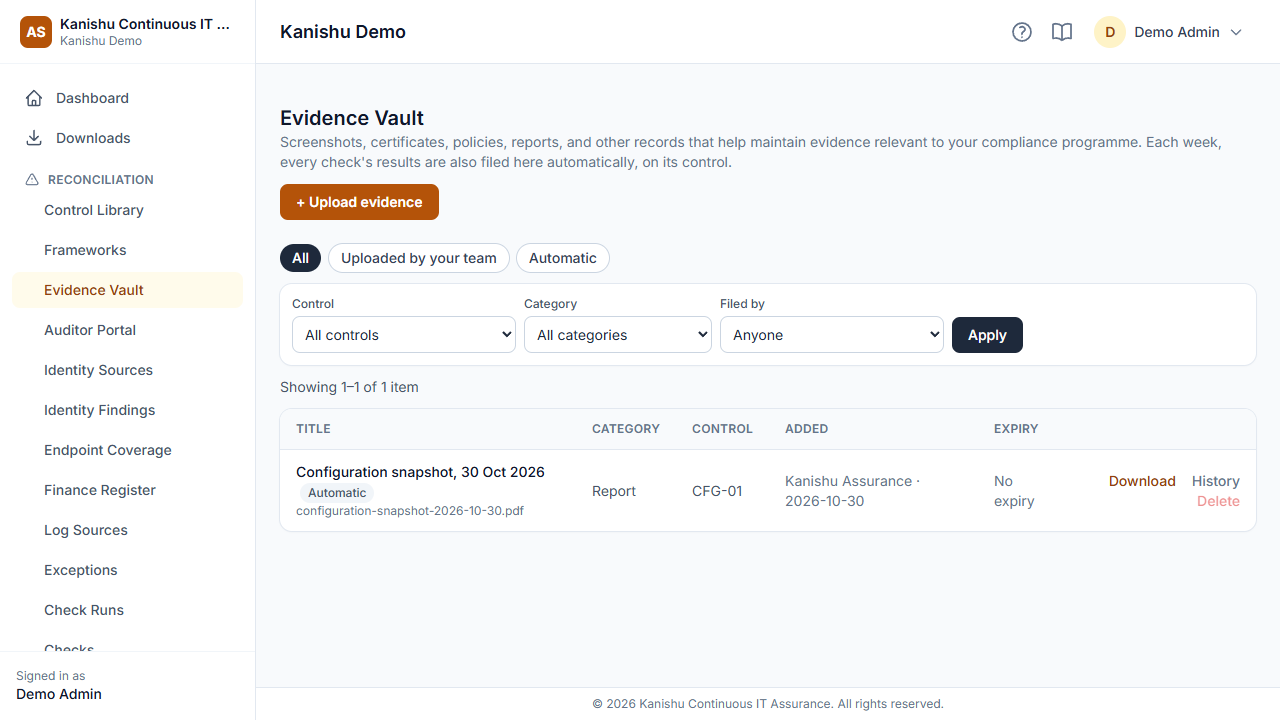Open the Filed by dropdown
Screen dimensions: 1280x720
(832, 335)
